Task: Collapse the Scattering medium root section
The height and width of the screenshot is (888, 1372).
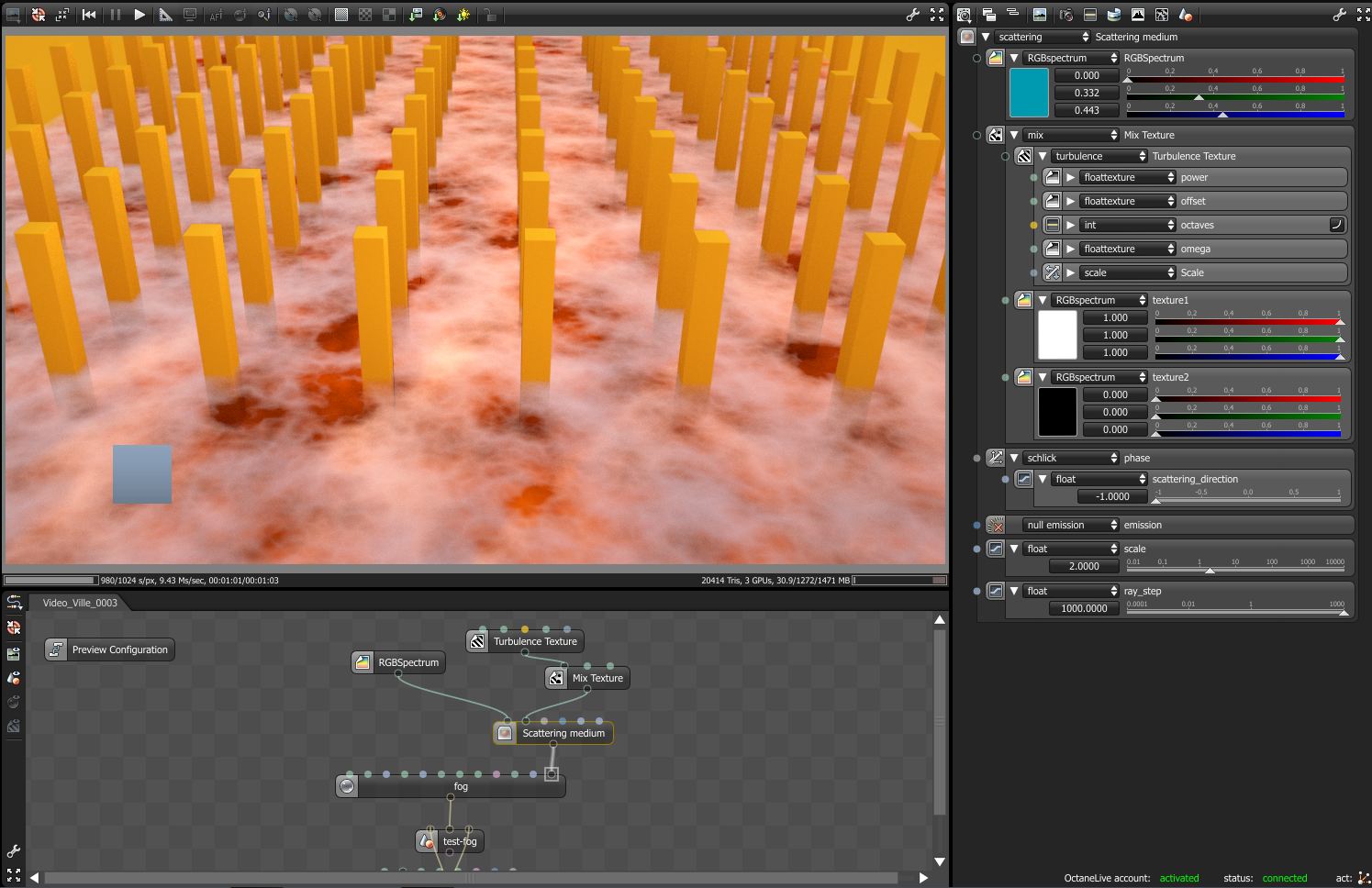Action: tap(986, 37)
